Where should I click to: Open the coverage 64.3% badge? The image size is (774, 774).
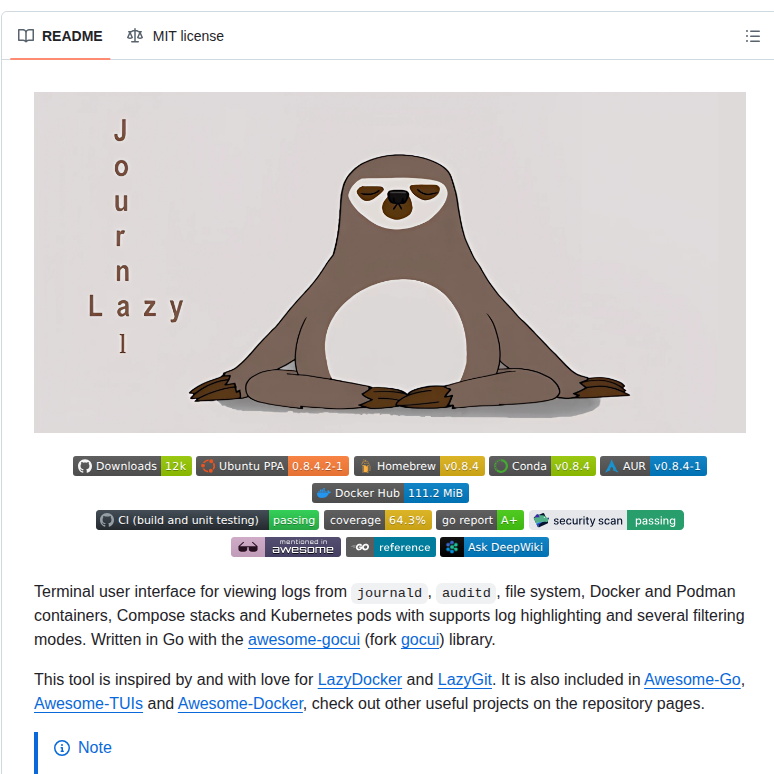(x=378, y=520)
